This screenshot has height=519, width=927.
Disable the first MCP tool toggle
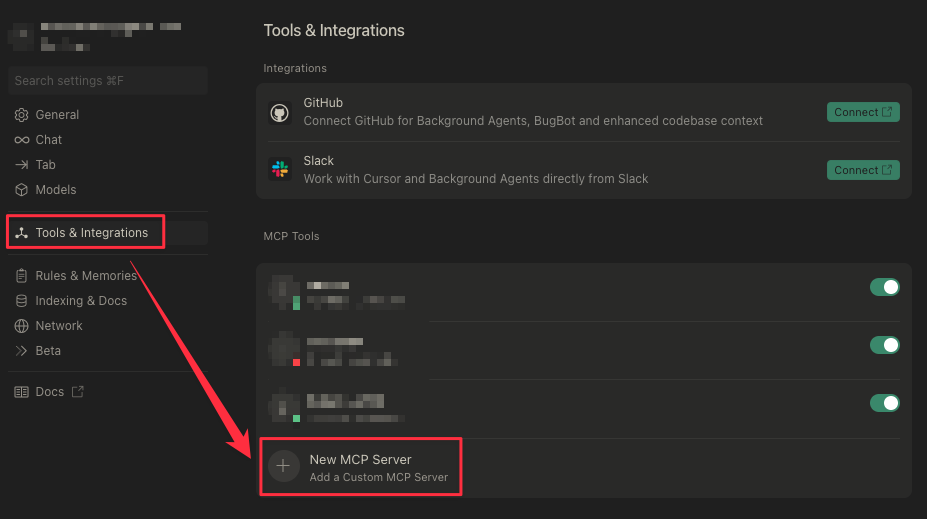pos(884,287)
